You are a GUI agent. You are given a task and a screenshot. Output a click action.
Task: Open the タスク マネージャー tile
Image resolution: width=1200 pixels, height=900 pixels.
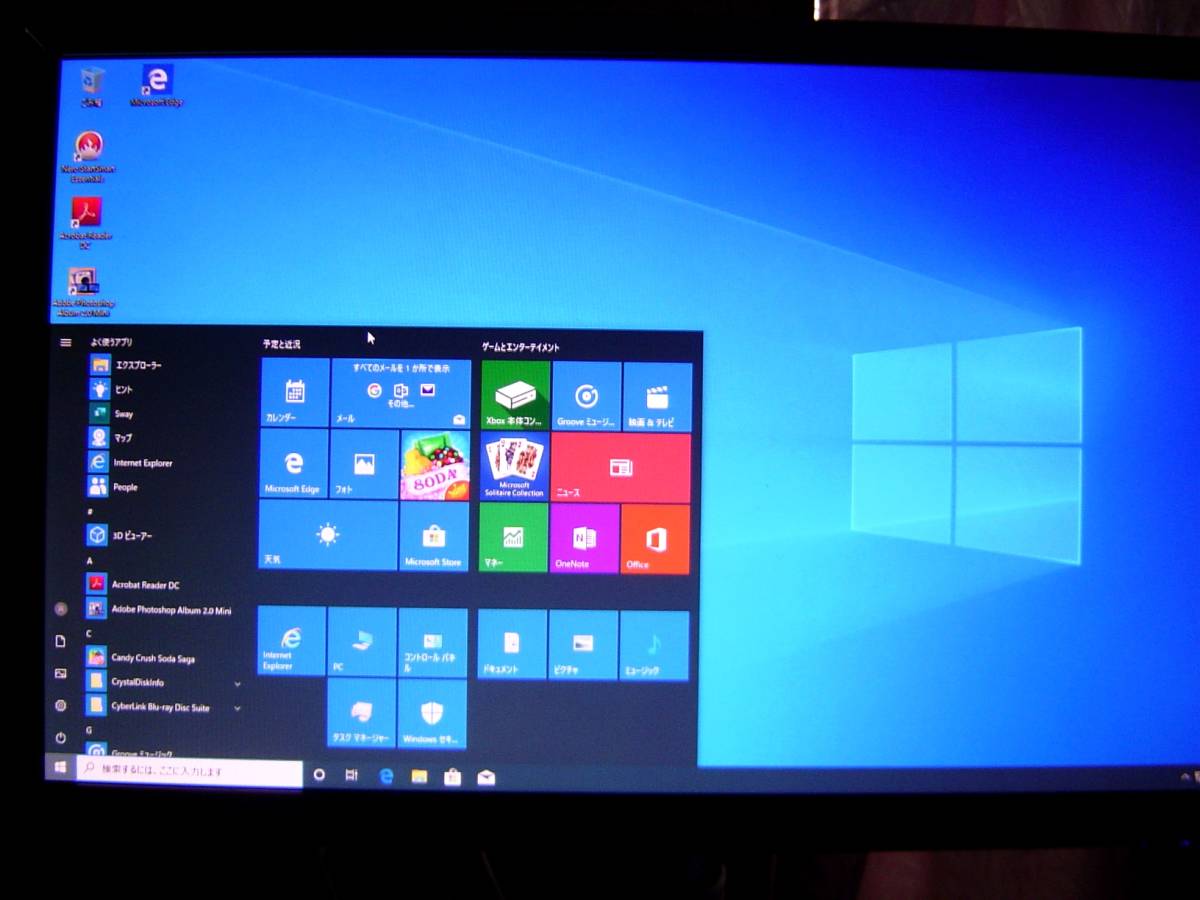[x=361, y=713]
